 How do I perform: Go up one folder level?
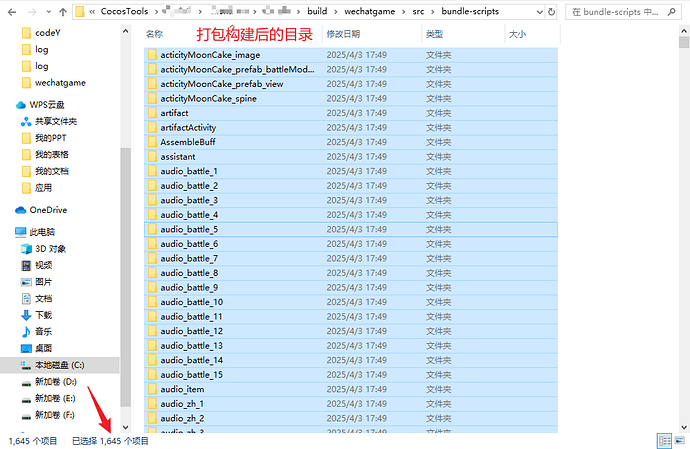coord(63,12)
